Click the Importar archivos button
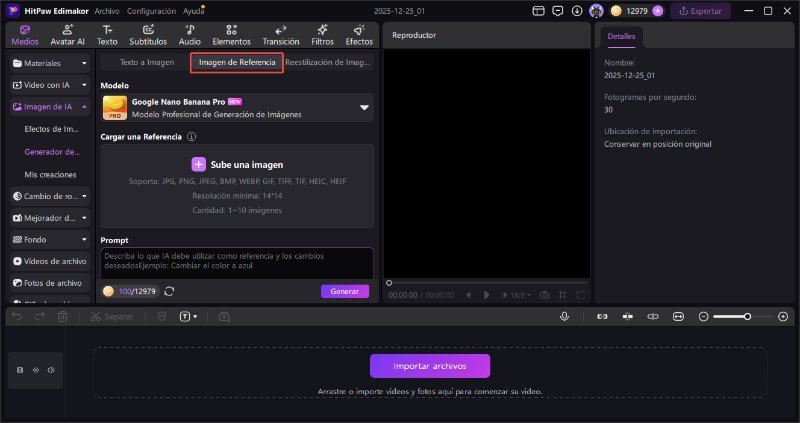The width and height of the screenshot is (800, 423). coord(430,365)
